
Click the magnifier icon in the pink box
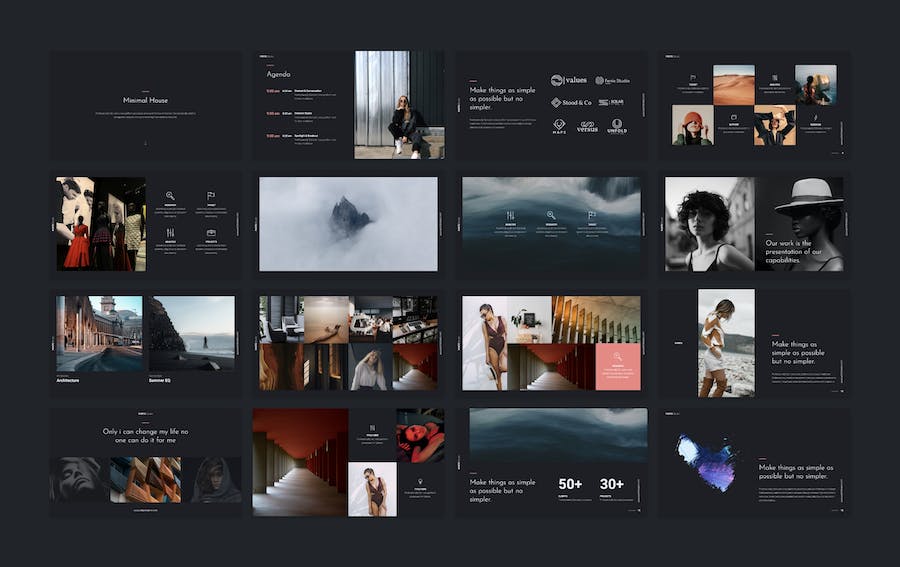tap(617, 357)
